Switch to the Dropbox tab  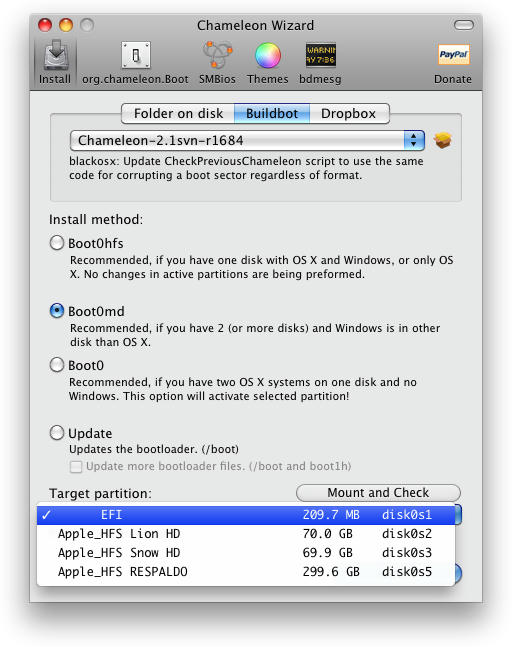[x=349, y=113]
